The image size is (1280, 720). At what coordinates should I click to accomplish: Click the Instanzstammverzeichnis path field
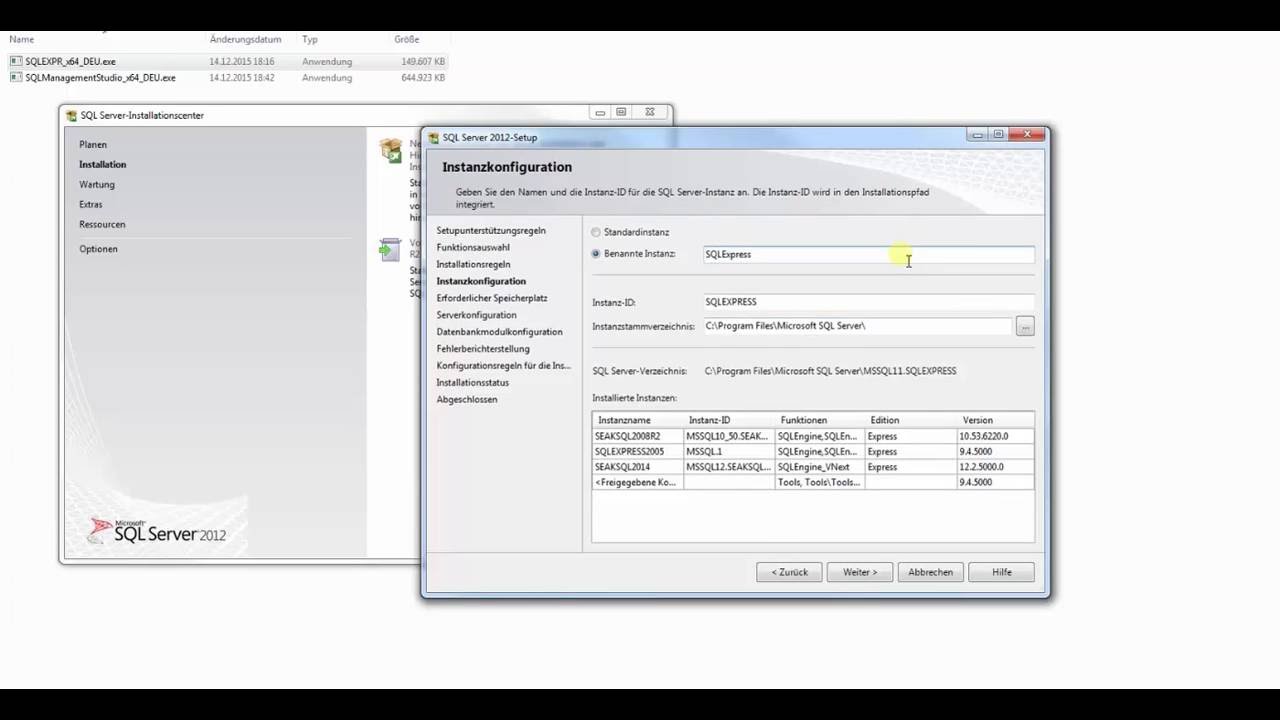857,326
